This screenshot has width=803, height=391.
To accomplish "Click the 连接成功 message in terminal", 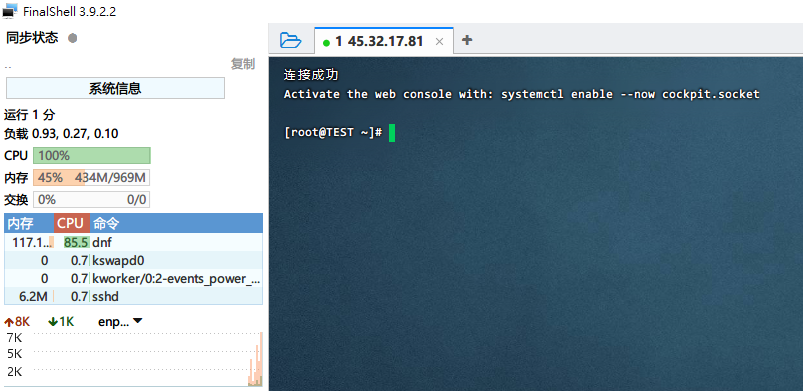I will coord(311,75).
